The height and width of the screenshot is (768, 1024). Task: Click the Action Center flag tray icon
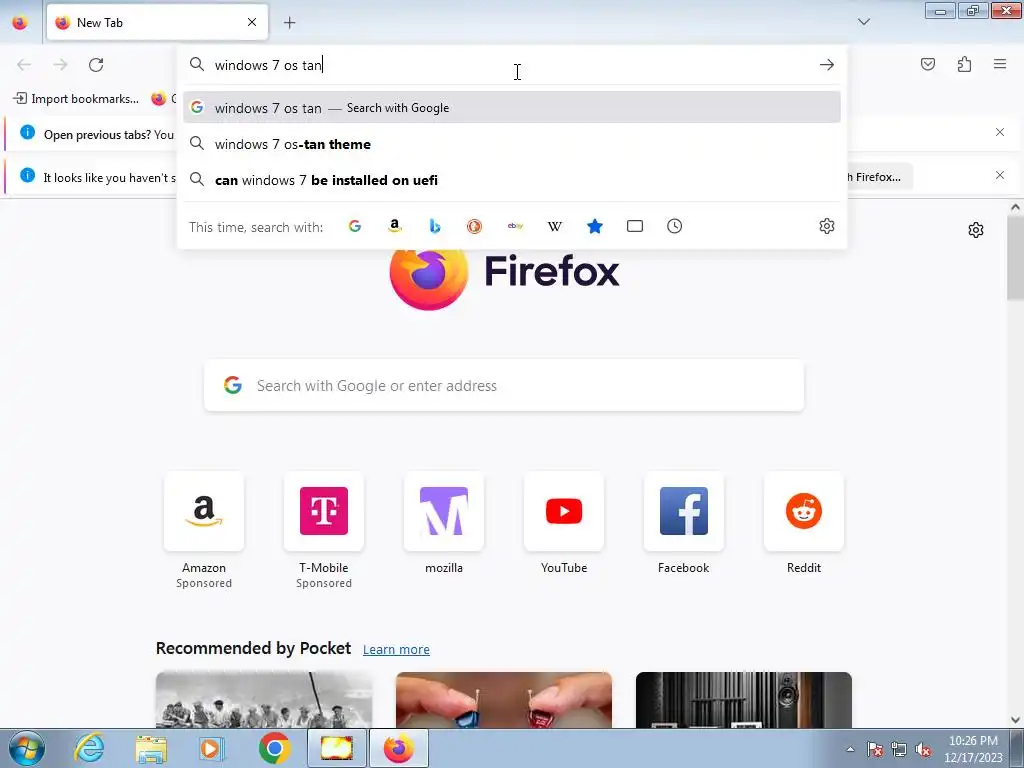pyautogui.click(x=875, y=750)
